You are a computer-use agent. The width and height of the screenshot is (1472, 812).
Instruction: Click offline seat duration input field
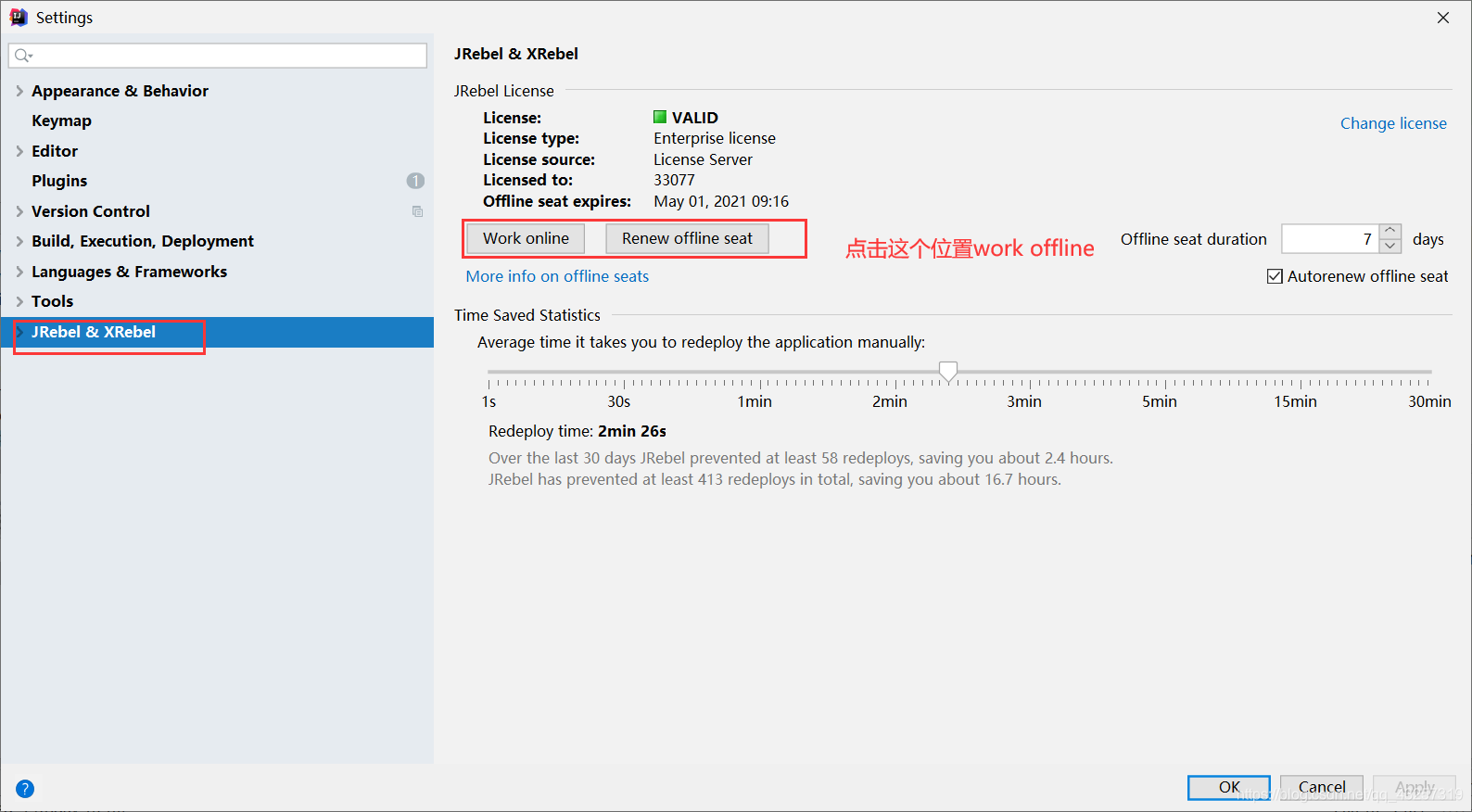1330,239
